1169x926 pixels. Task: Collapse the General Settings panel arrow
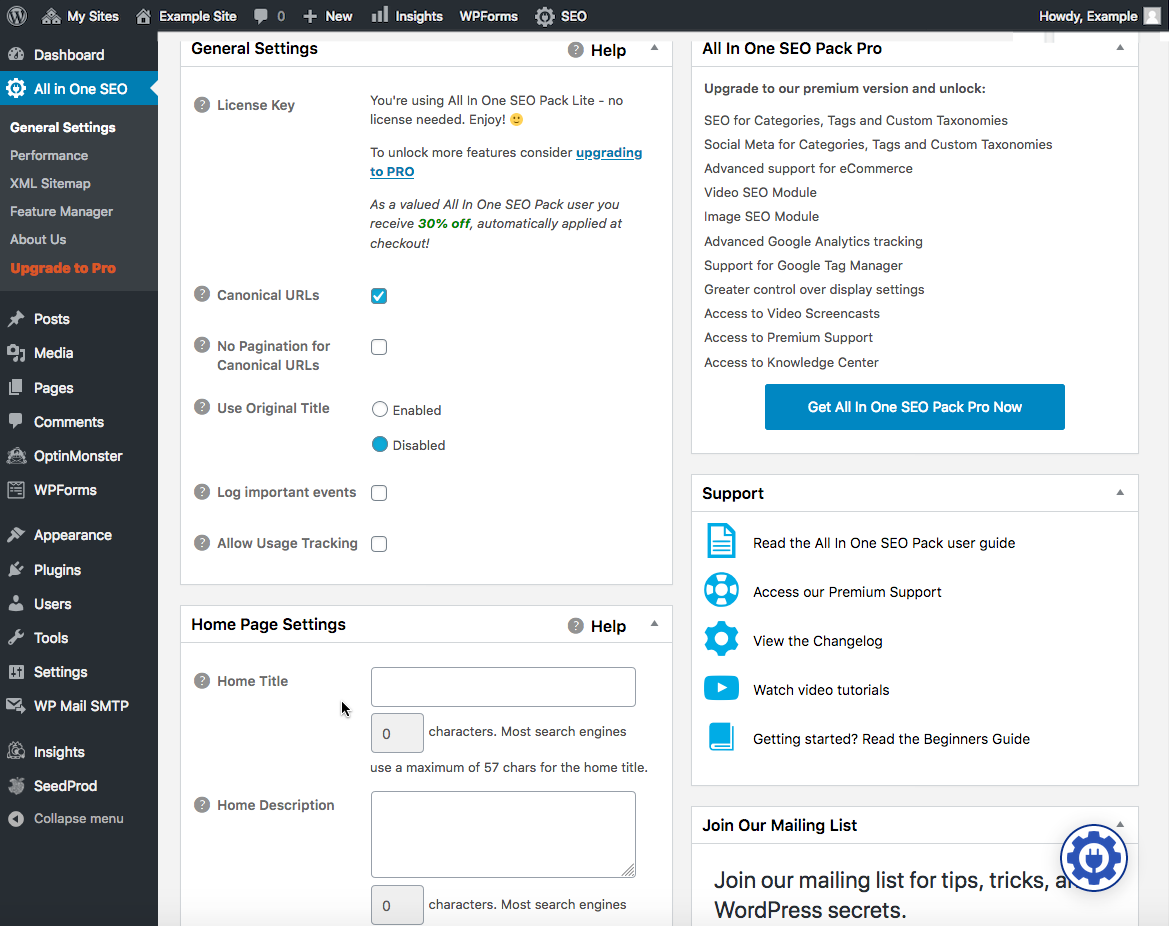(x=655, y=48)
